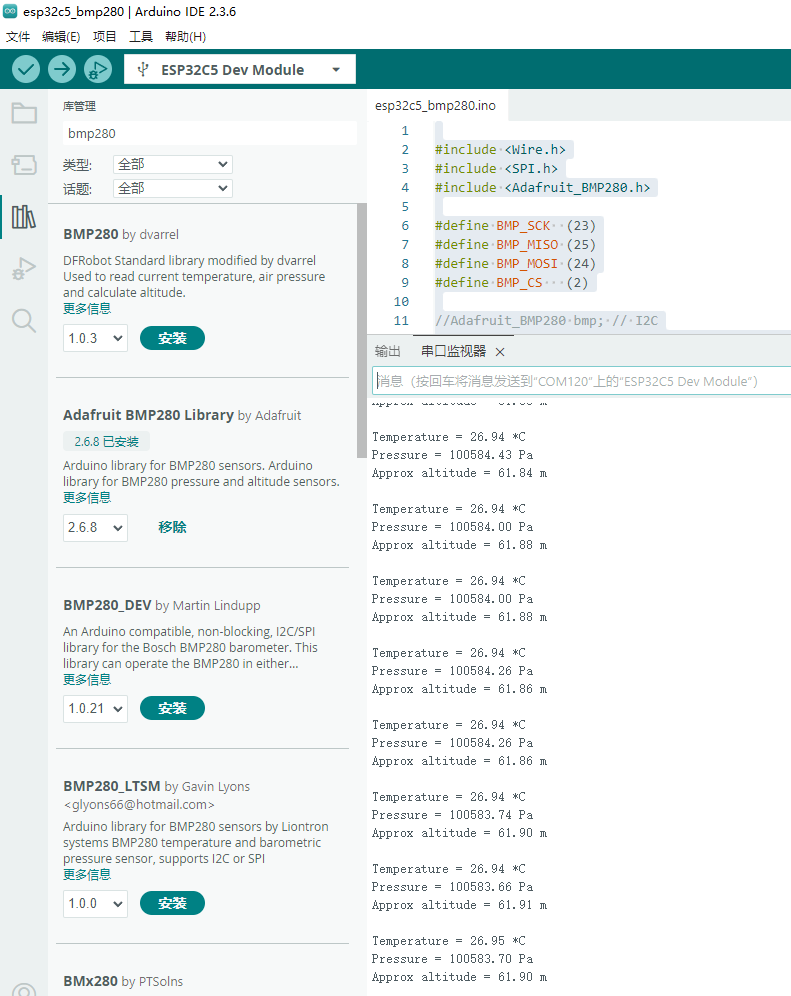Open 更多信息 link for BMP280_LTSM
Screen dimensions: 791x996
coord(87,874)
